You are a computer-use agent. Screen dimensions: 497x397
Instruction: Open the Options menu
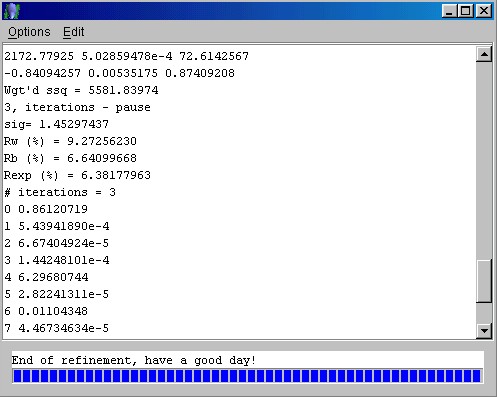coord(29,32)
